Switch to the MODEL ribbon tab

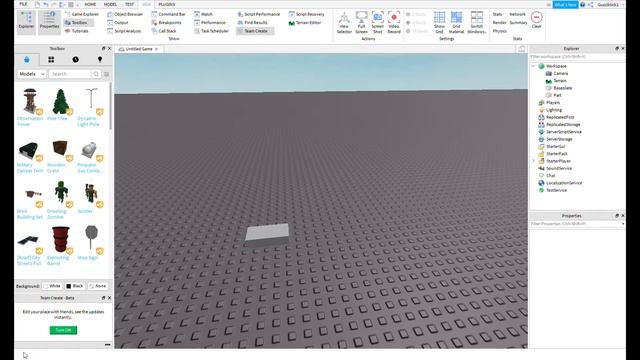pos(110,4)
